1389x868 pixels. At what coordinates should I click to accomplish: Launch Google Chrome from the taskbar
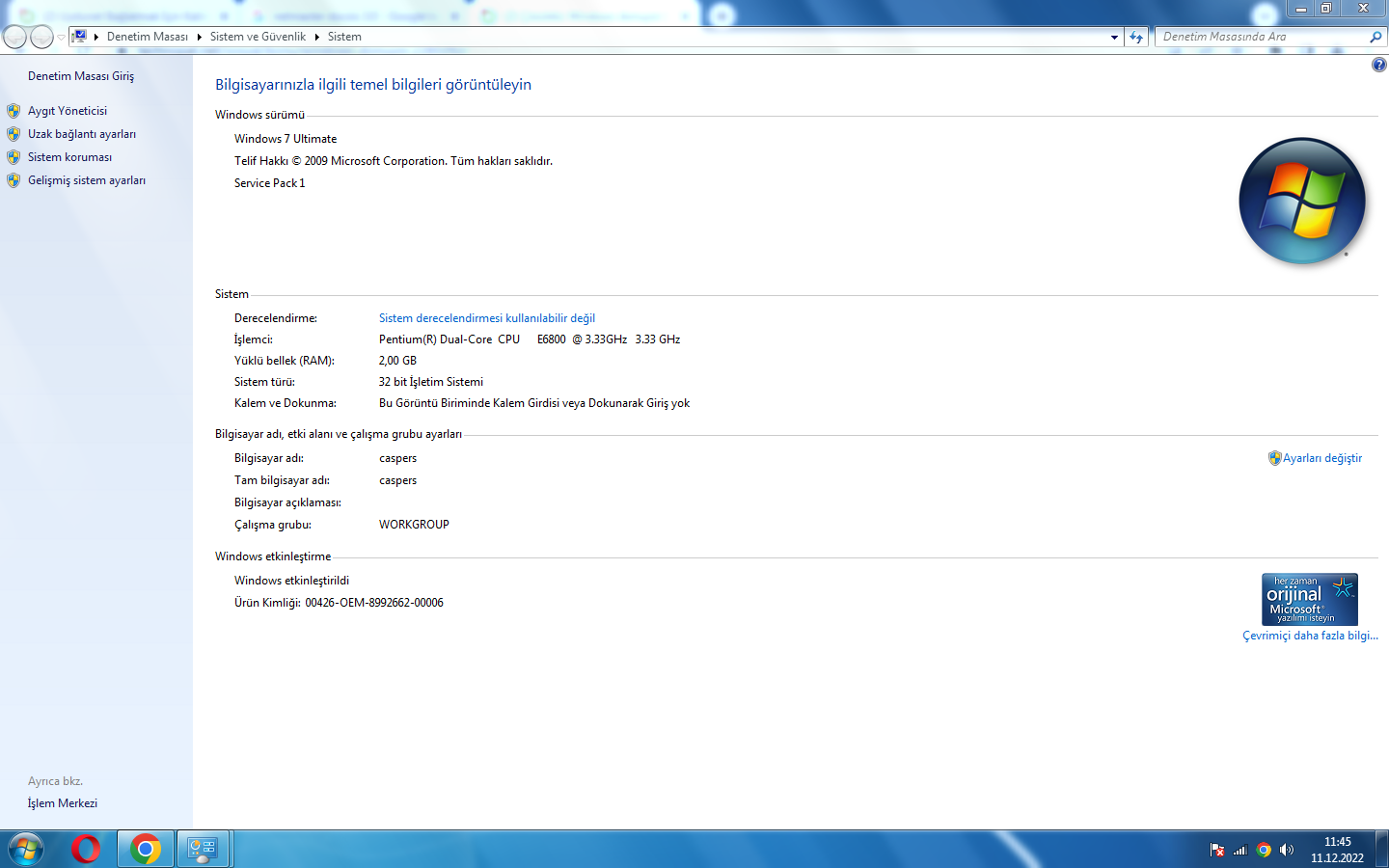pos(146,849)
